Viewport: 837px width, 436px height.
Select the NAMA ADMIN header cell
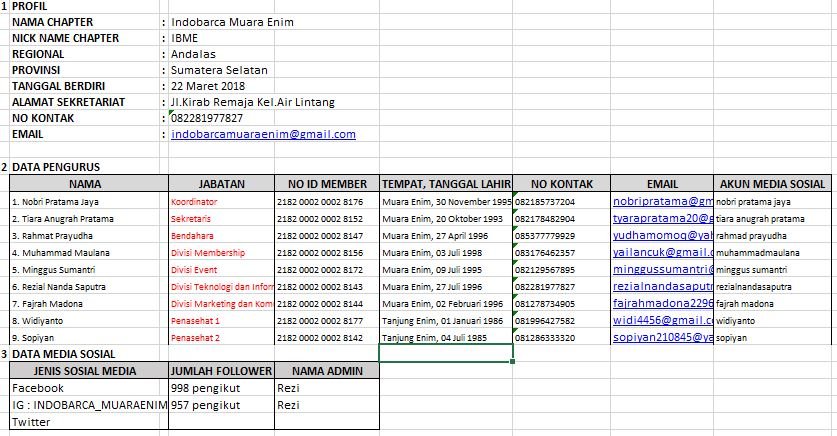[x=327, y=371]
